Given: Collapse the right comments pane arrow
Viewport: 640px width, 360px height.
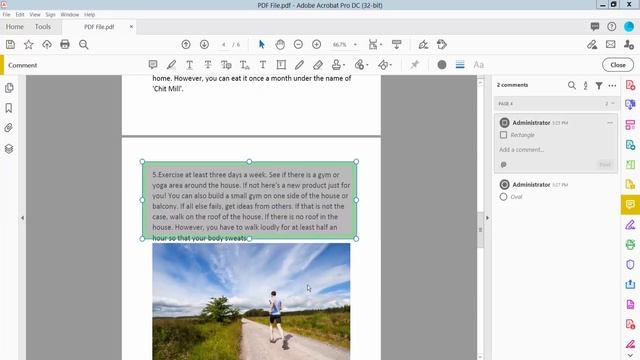Looking at the screenshot, I should [x=487, y=218].
